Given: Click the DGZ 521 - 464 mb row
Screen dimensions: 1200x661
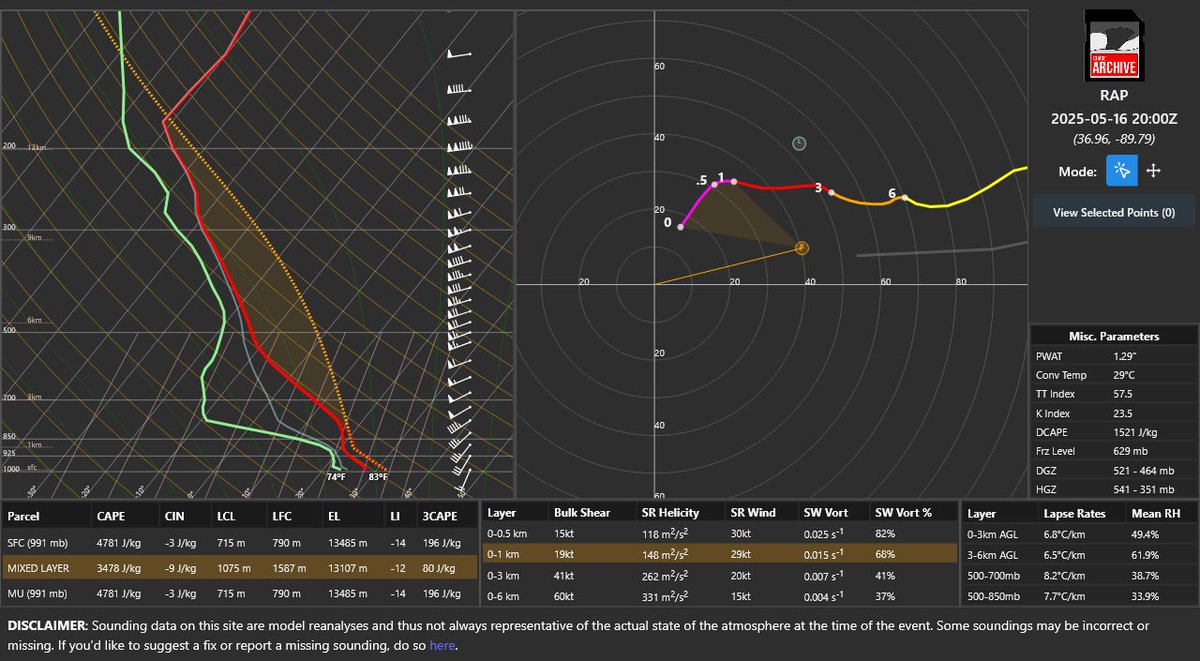Looking at the screenshot, I should pos(1113,472).
